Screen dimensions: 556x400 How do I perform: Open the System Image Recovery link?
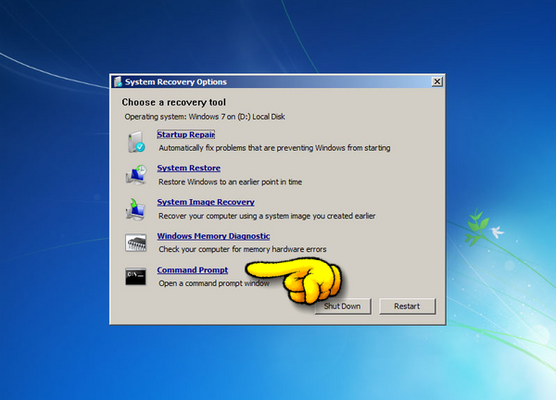(206, 202)
